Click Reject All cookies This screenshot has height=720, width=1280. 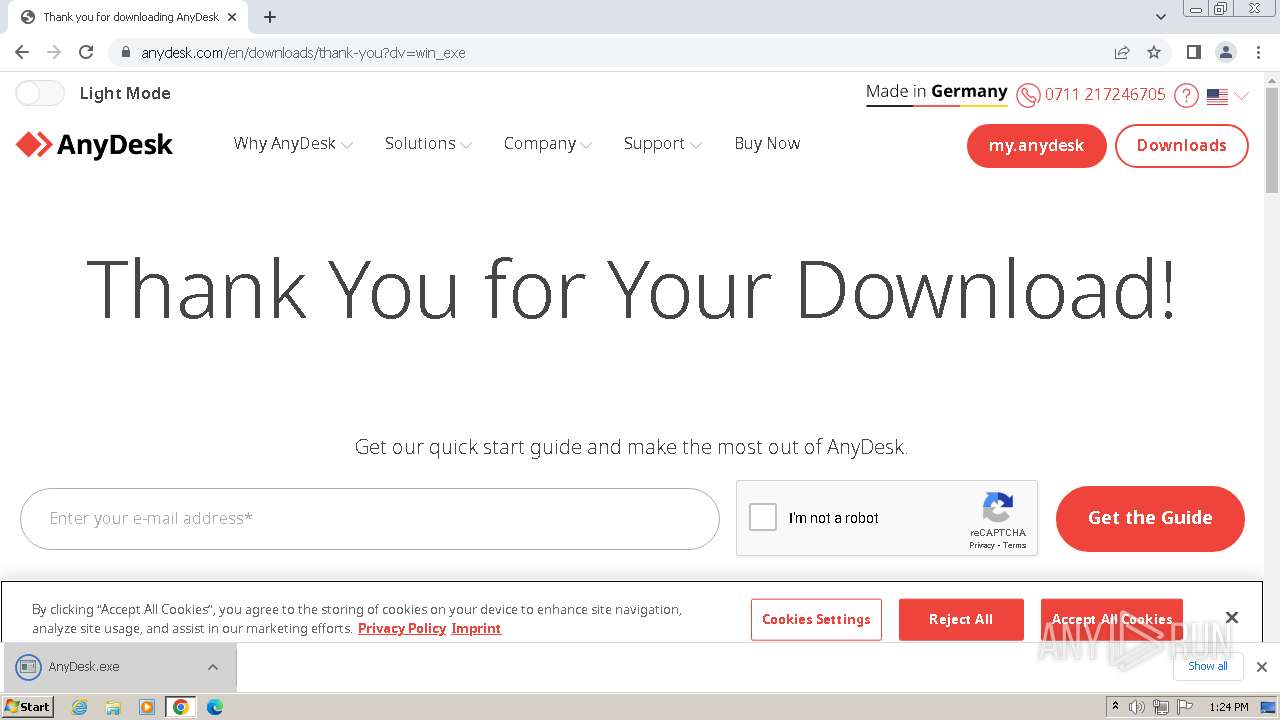click(x=961, y=619)
